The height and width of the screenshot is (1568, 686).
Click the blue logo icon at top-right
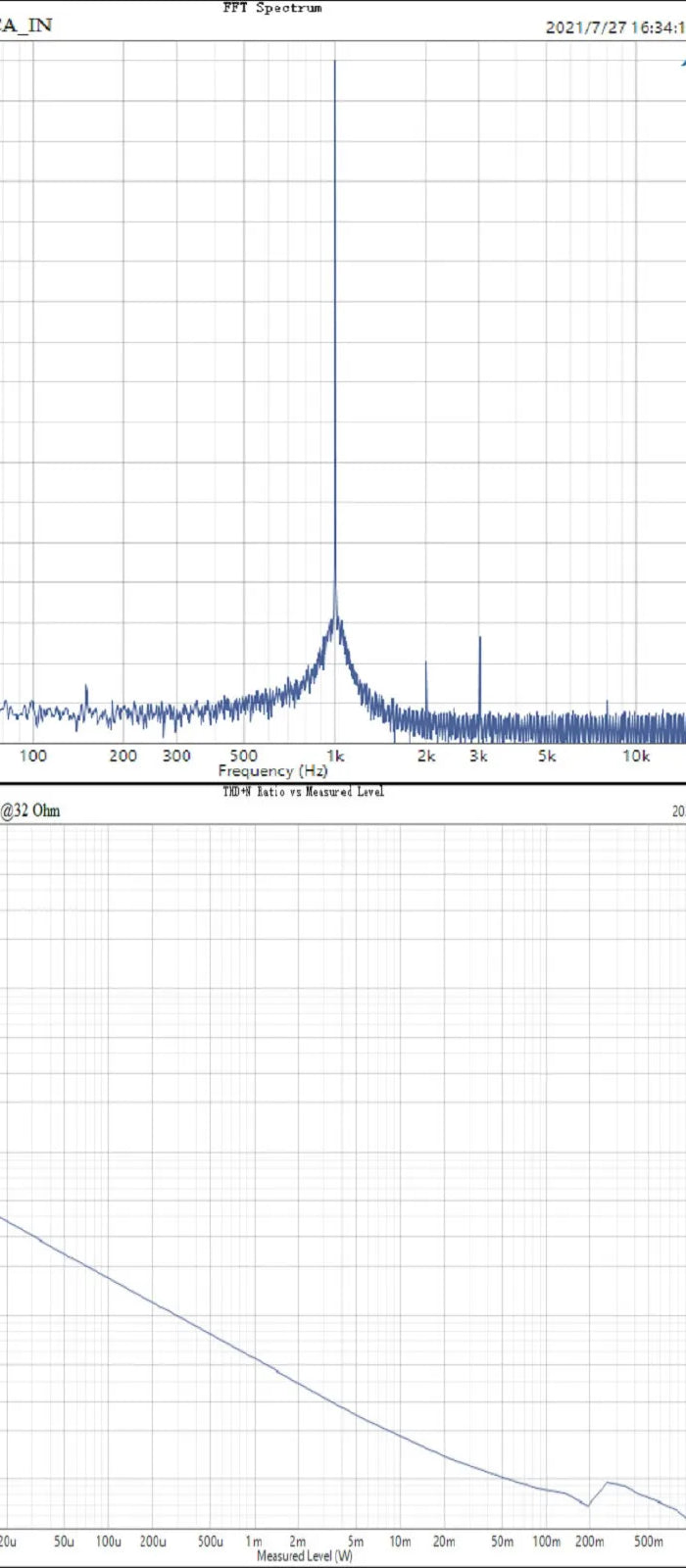[x=680, y=61]
